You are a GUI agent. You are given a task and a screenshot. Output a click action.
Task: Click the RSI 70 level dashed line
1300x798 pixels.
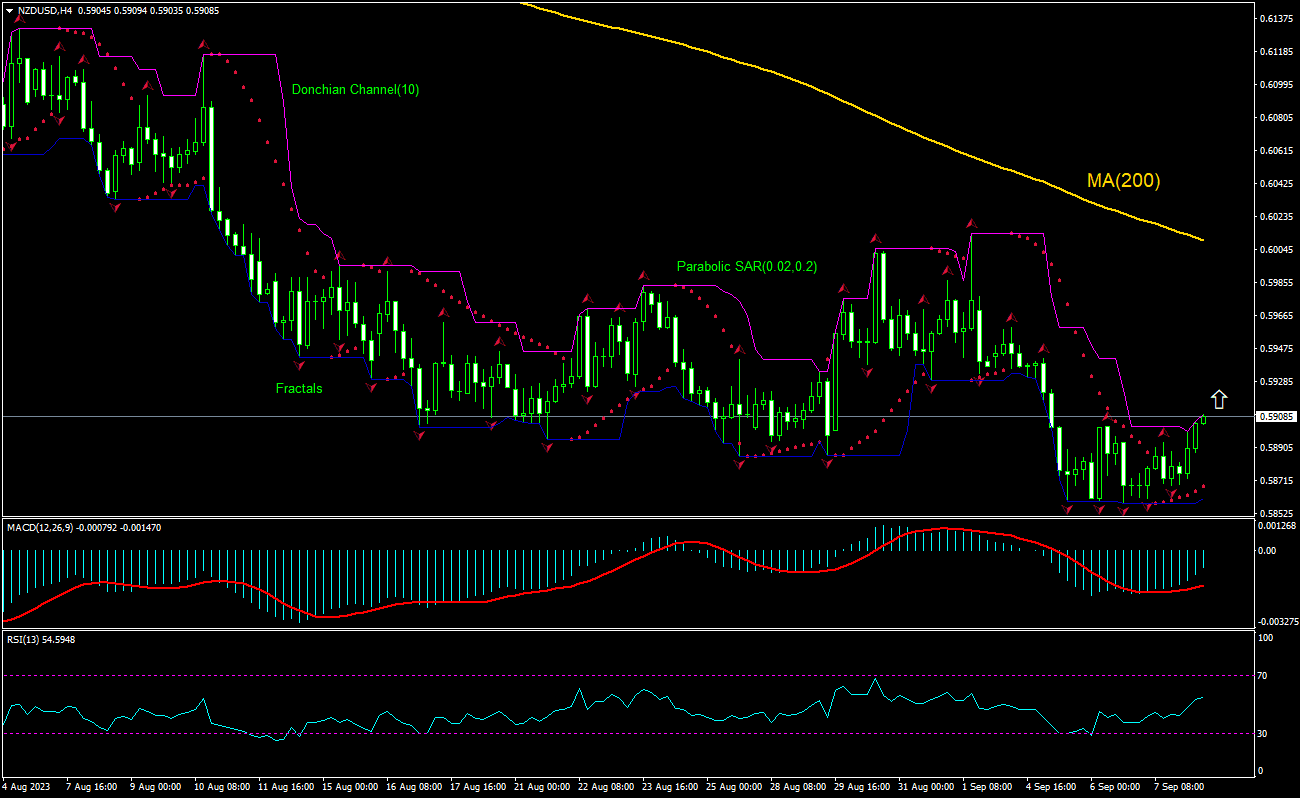(x=600, y=676)
